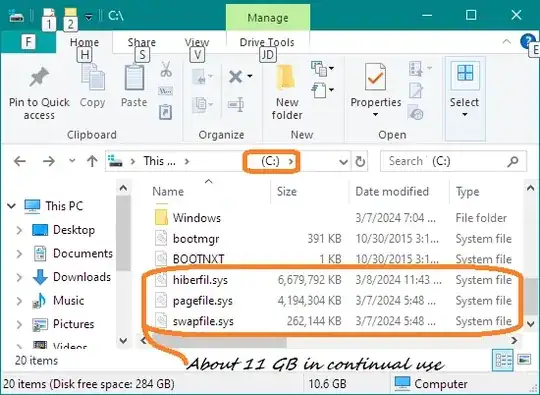
Task: Minimize the ribbon with chevron
Action: (507, 42)
